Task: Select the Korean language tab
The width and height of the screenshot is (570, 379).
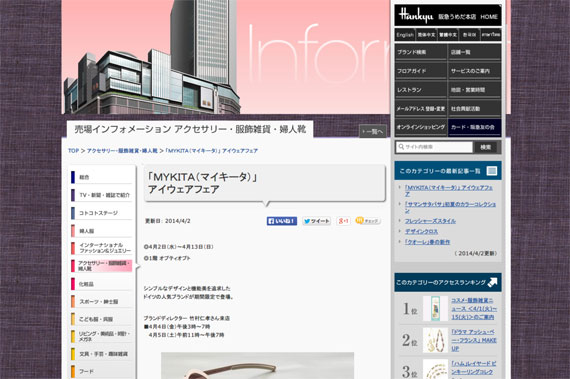Action: tap(469, 35)
